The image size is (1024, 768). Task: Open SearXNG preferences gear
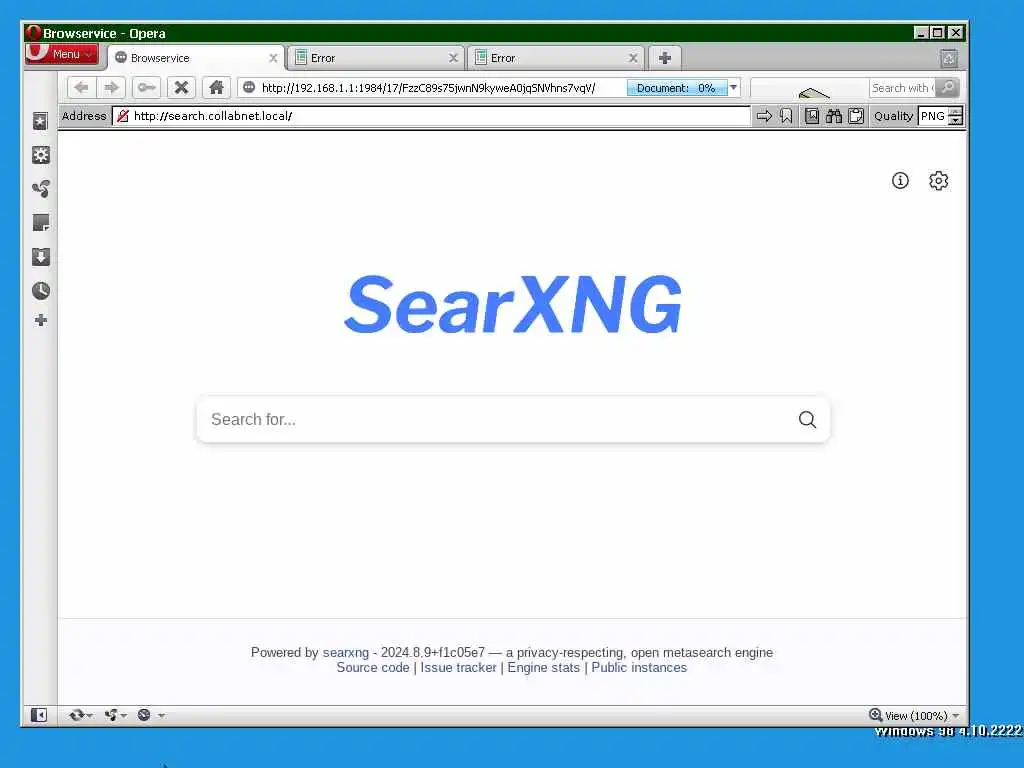pyautogui.click(x=938, y=181)
